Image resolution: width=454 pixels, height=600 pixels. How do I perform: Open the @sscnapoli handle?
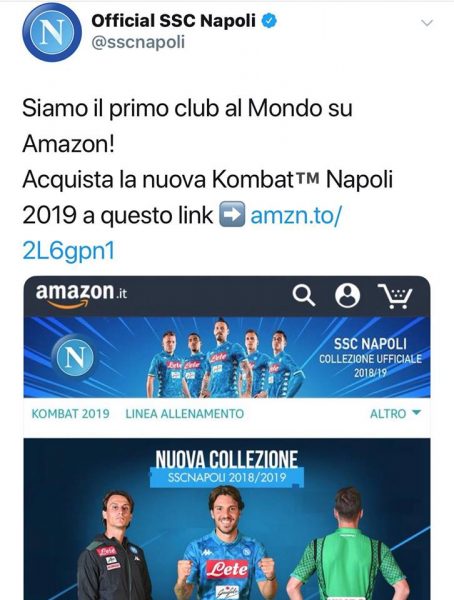(x=138, y=42)
